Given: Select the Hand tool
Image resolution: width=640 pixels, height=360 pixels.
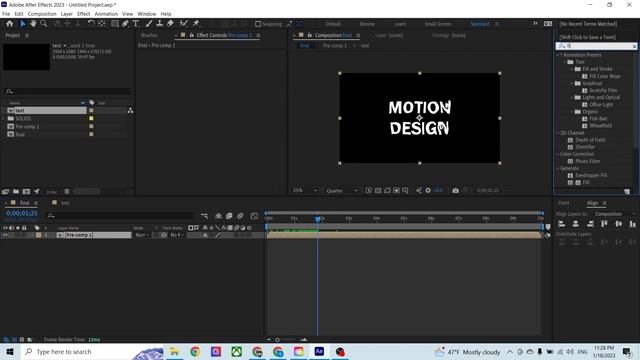Looking at the screenshot, I should (33, 24).
